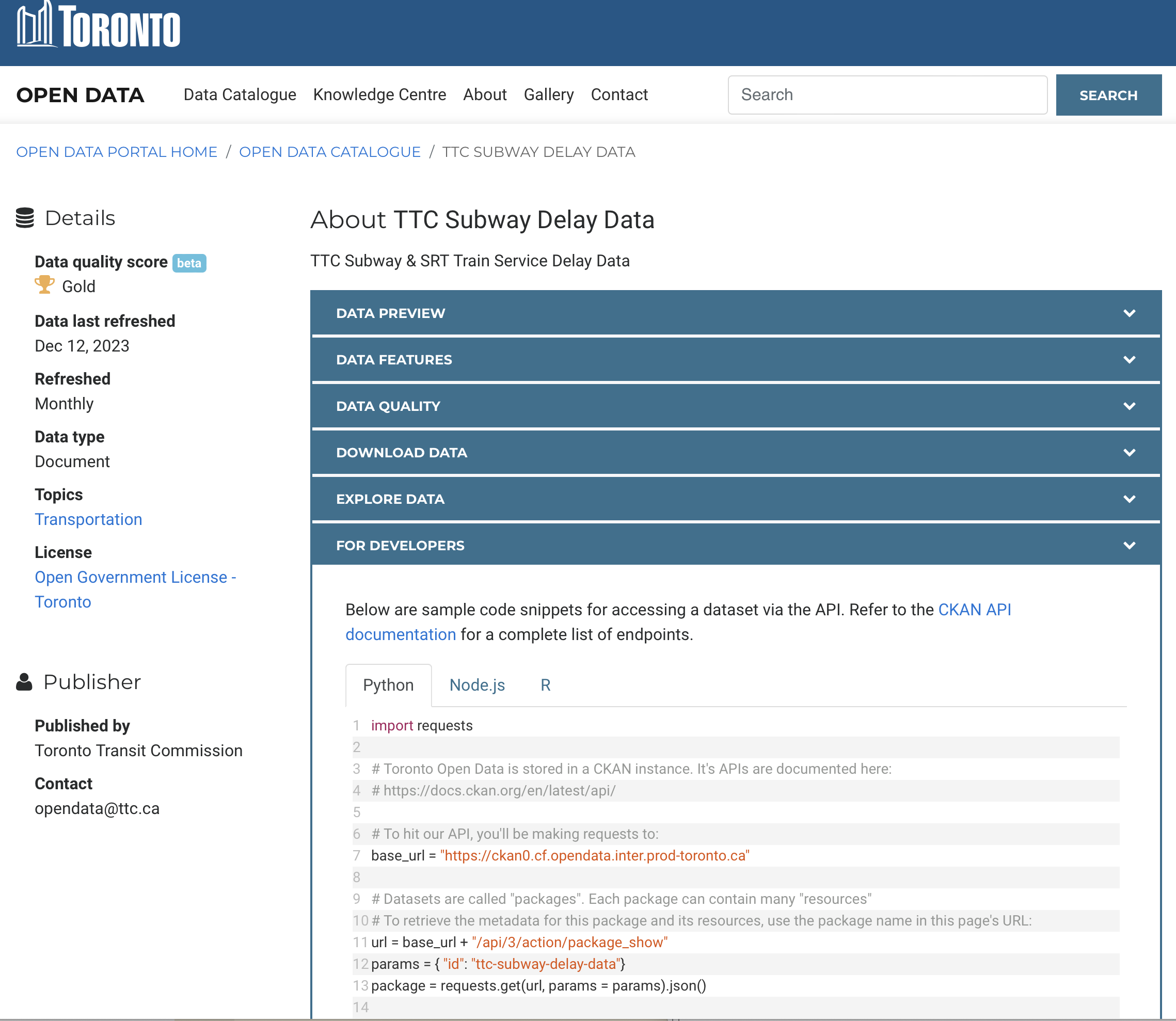Expand the Explore Data section
This screenshot has height=1021, width=1176.
point(736,499)
